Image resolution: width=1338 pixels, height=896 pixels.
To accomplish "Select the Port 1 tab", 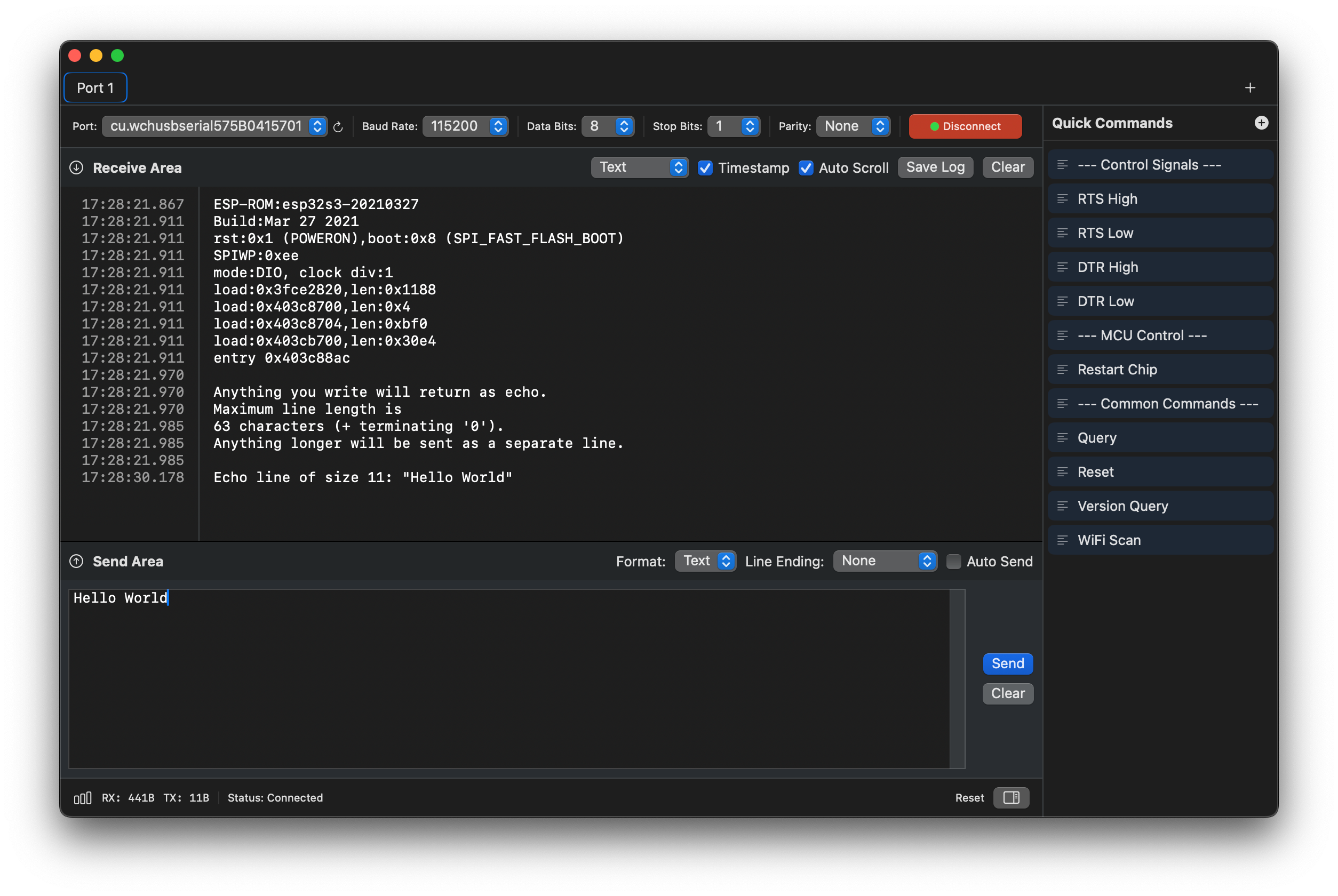I will click(x=95, y=88).
